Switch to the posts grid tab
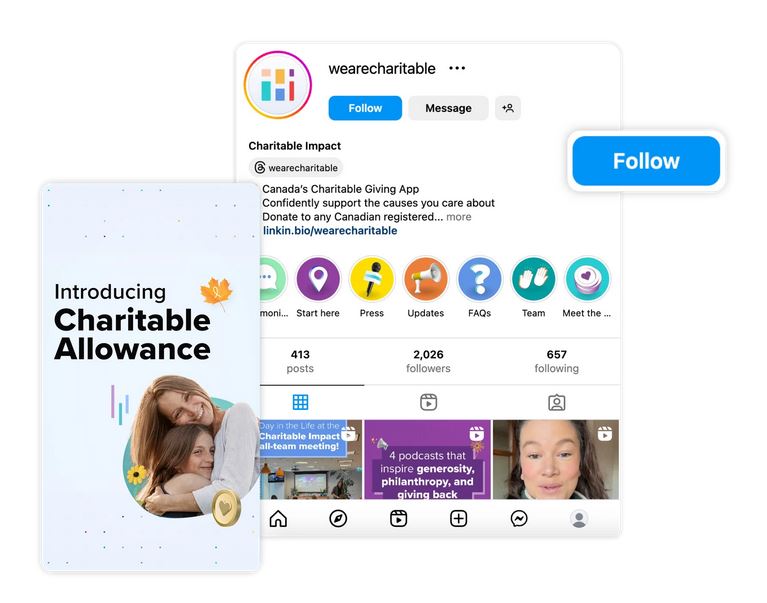 pos(300,402)
